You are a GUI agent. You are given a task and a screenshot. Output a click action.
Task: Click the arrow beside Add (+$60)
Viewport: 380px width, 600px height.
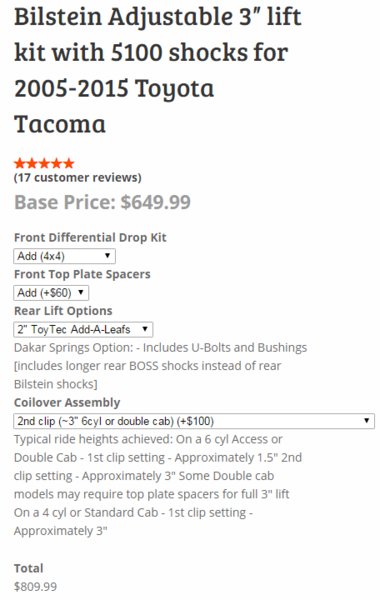(81, 292)
